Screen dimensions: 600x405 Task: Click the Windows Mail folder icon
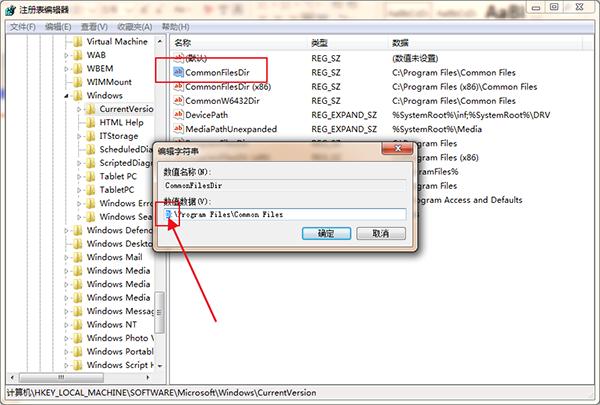78,257
